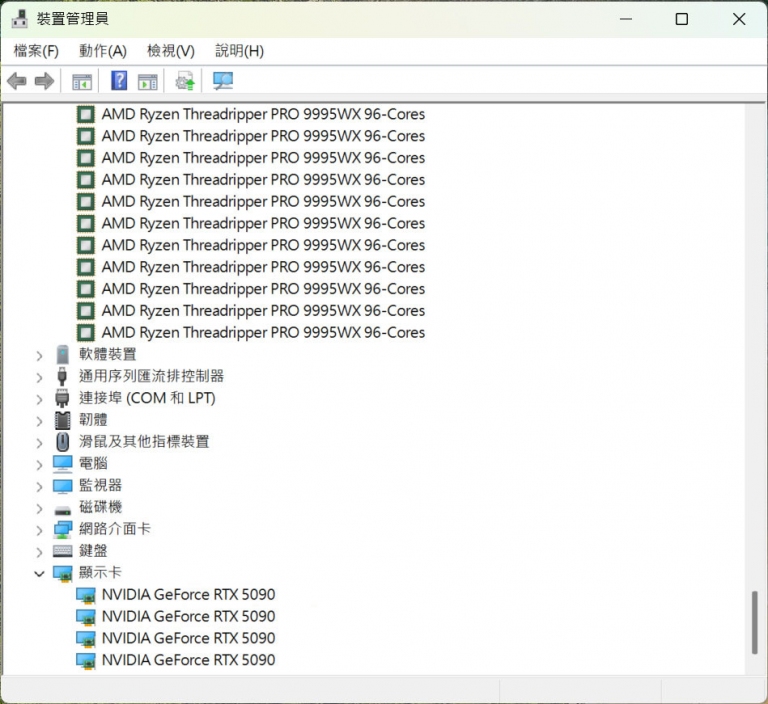
Task: Click the Forward arrow in the toolbar
Action: tap(44, 81)
